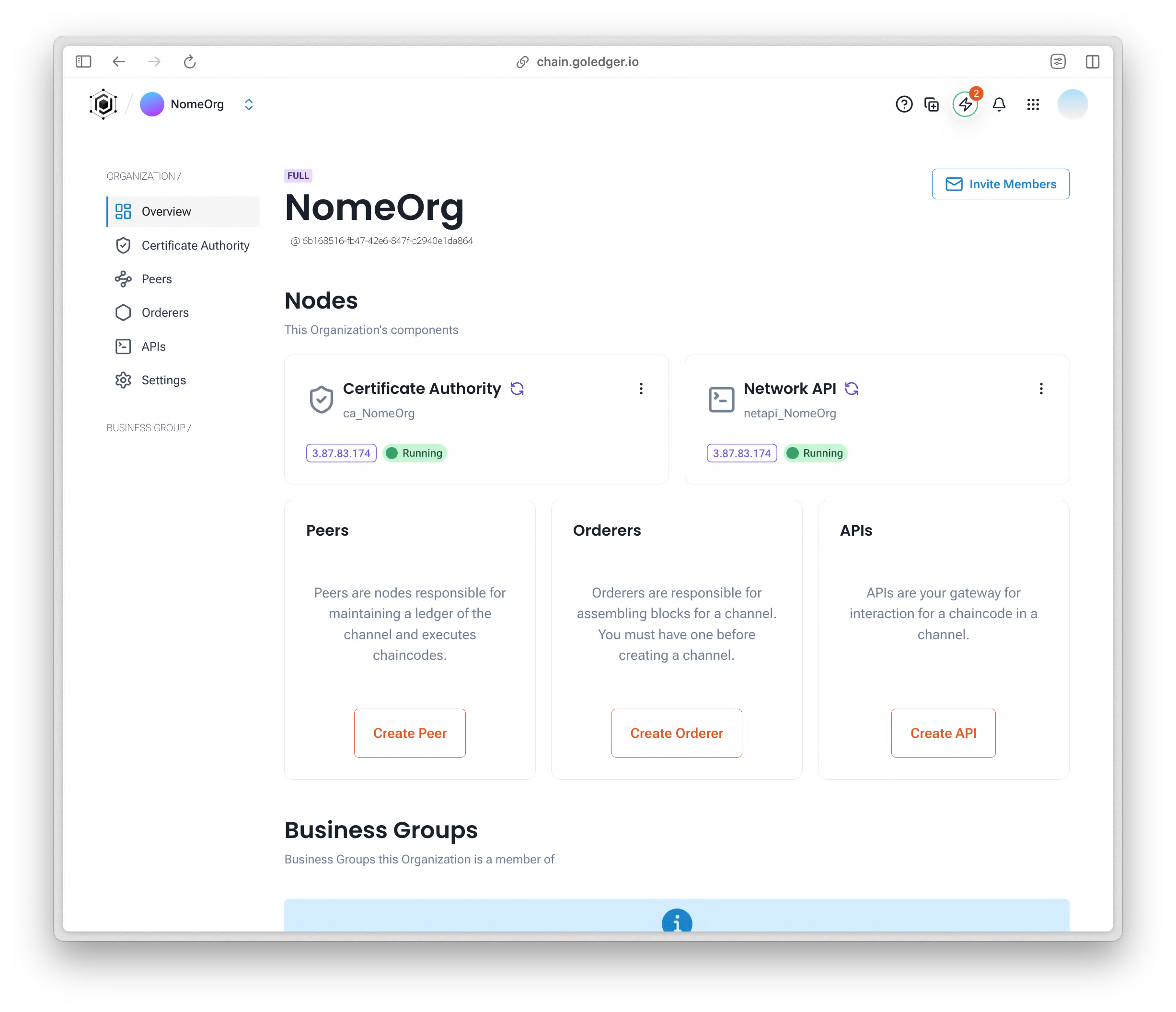
Task: Click the GoLedger hexagon logo
Action: [x=104, y=104]
